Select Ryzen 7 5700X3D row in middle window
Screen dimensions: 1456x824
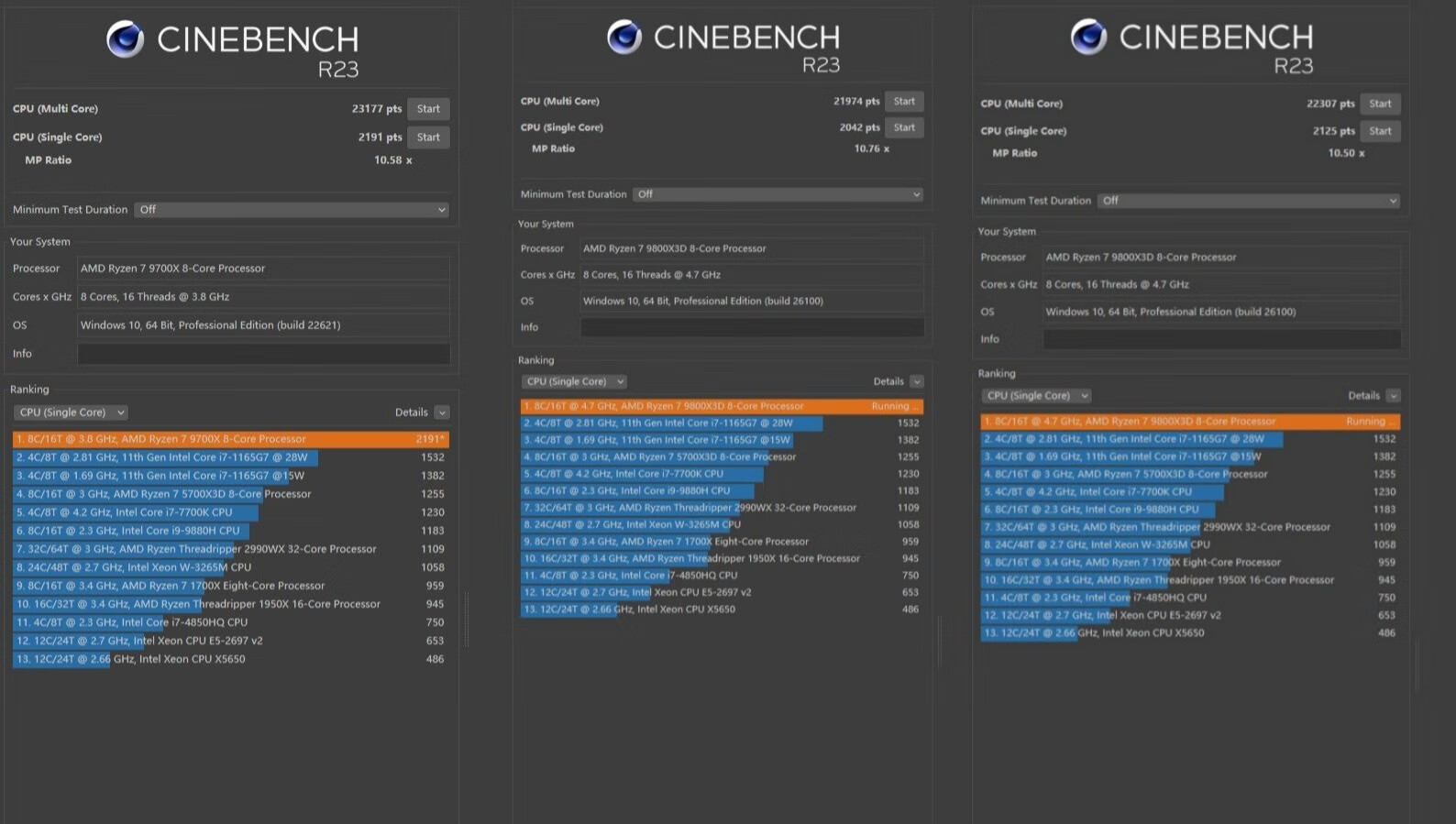[722, 456]
